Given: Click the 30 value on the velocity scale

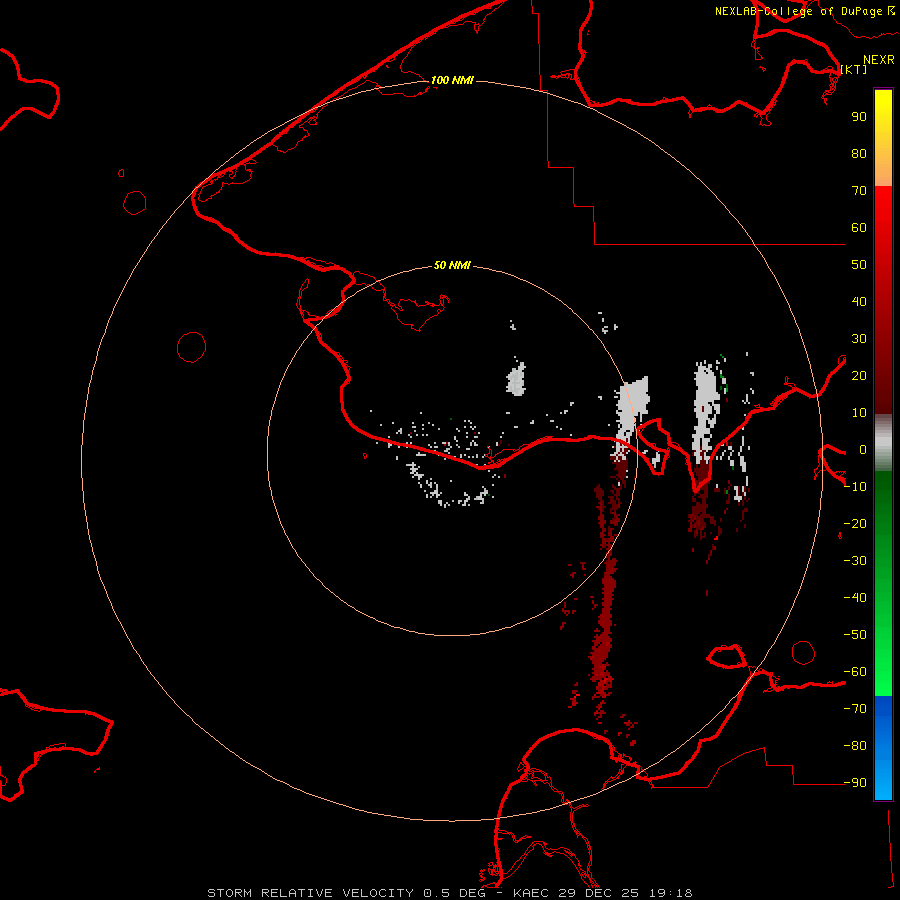Looking at the screenshot, I should (859, 339).
